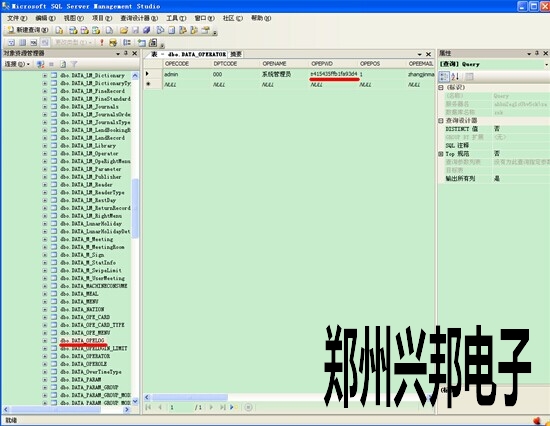Toggle the Criteria pane button
This screenshot has width=550, height=426.
point(22,43)
